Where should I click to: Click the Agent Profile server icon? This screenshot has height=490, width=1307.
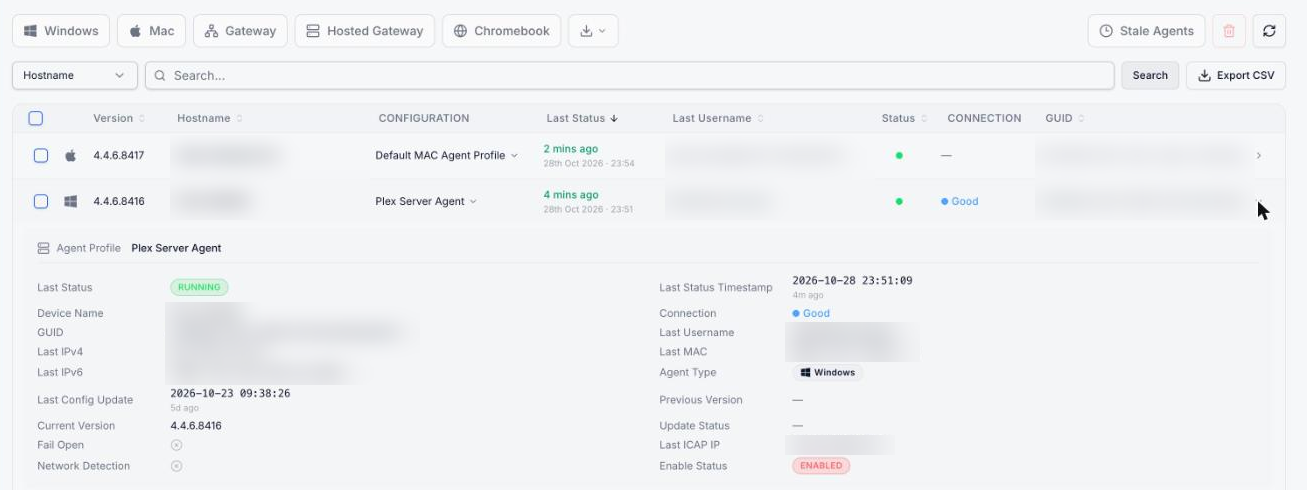coord(43,248)
